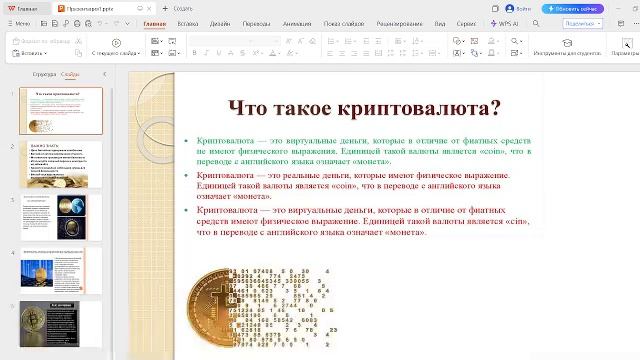
Task: Open text highlight color picker
Action: [292, 53]
